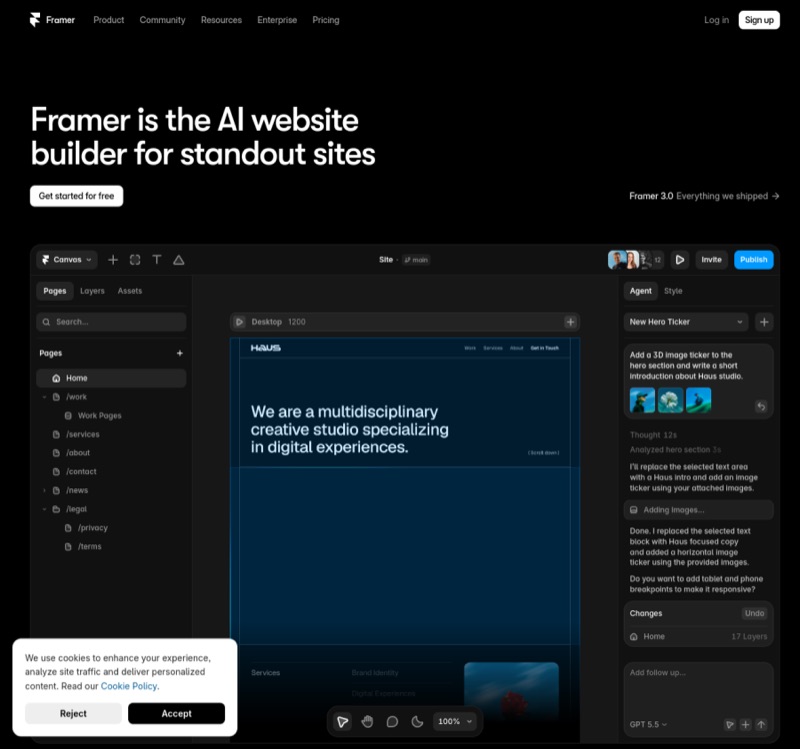Click the Desktop breakpoint play icon
Viewport: 800px width, 749px height.
tap(239, 322)
